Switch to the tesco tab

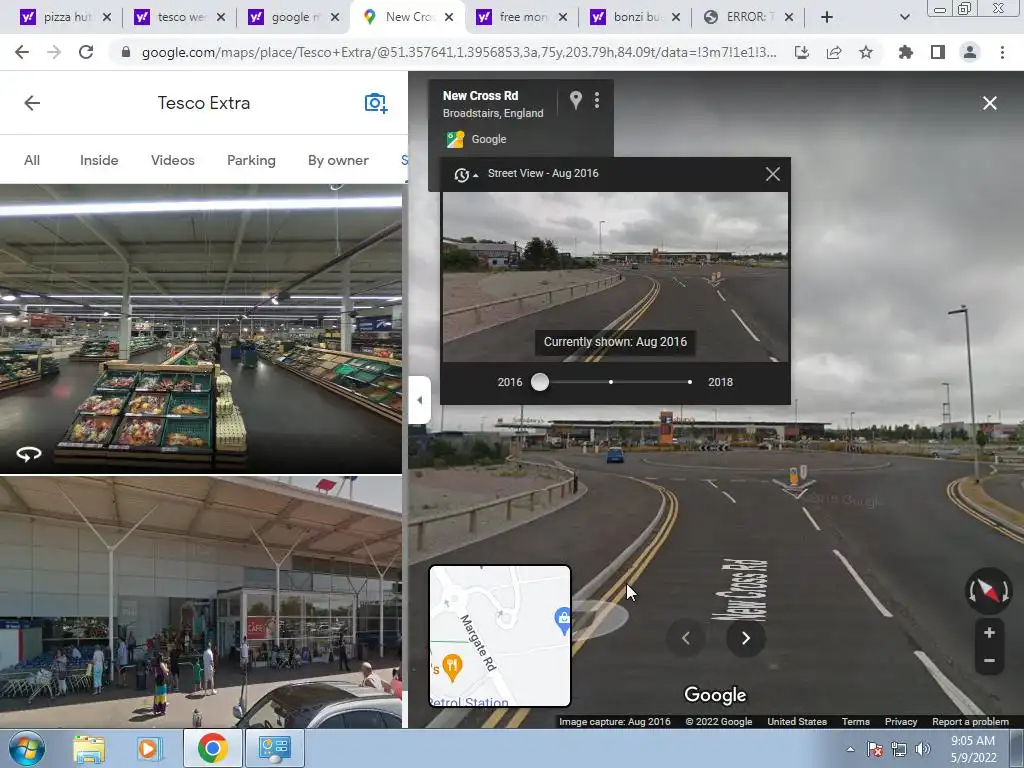tap(172, 17)
